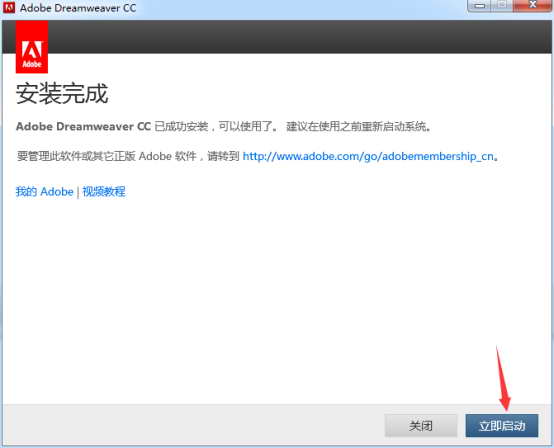Image resolution: width=554 pixels, height=448 pixels.
Task: Minimize the installer window
Action: [x=479, y=5]
